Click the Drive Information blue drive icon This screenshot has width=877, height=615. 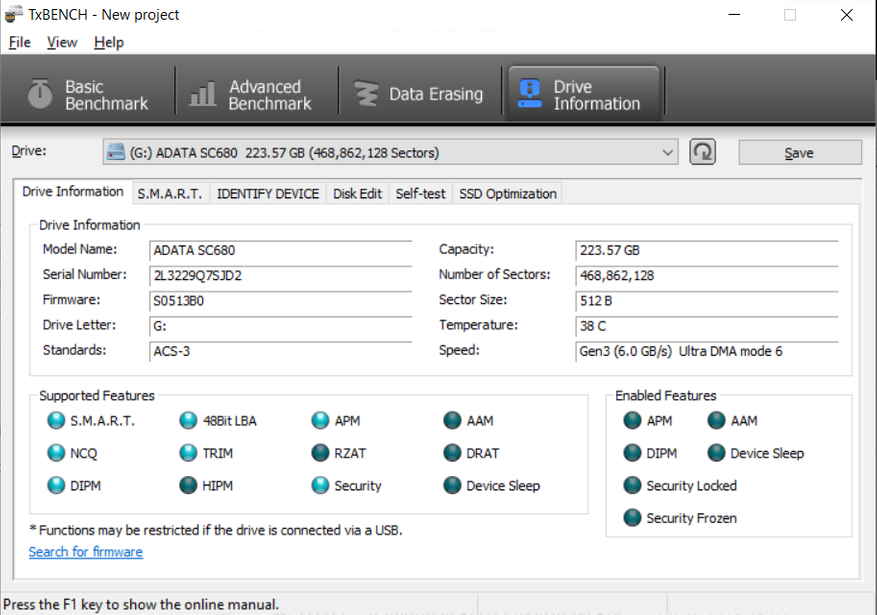click(530, 93)
